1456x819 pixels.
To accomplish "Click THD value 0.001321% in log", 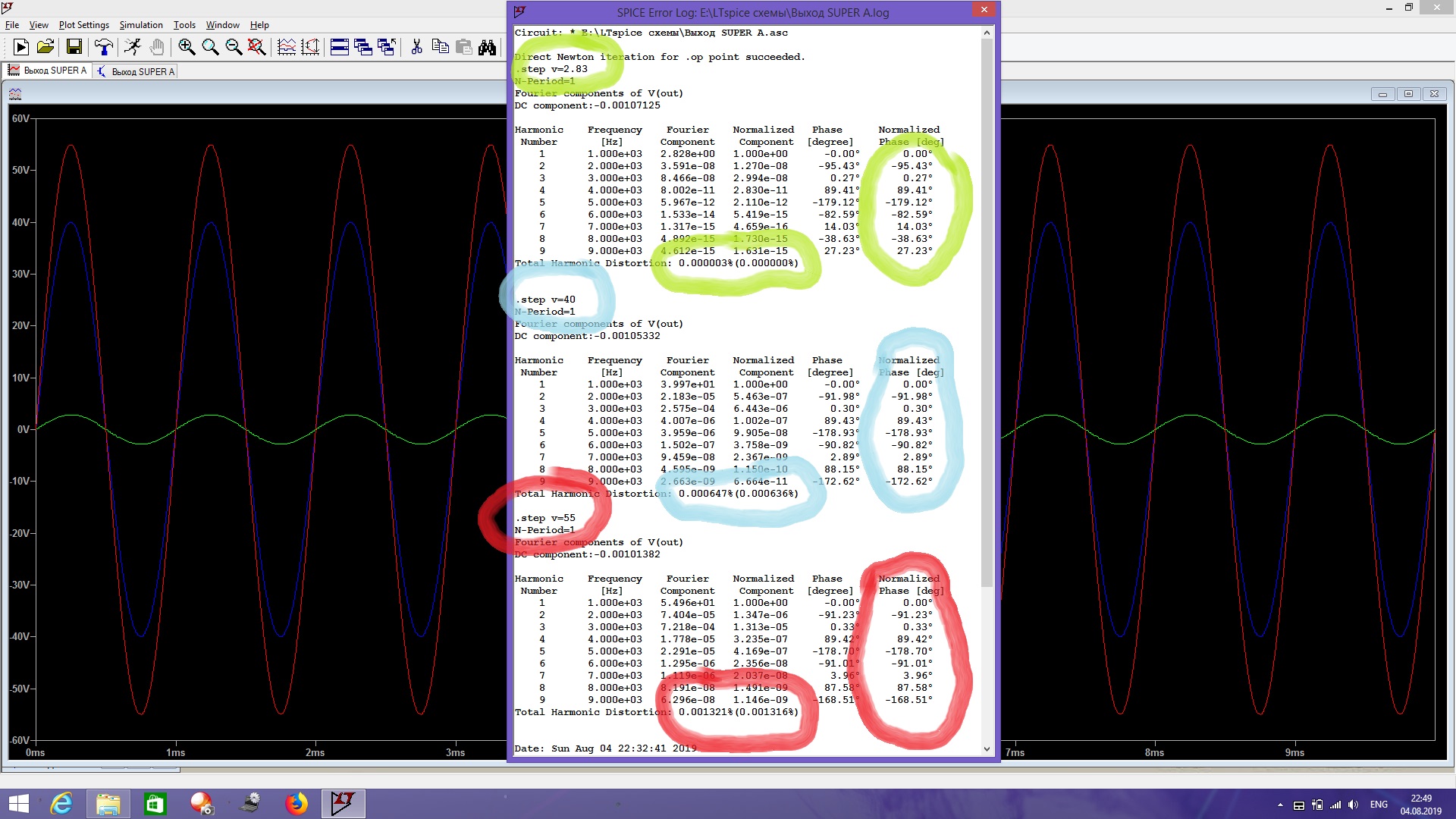I will (706, 712).
